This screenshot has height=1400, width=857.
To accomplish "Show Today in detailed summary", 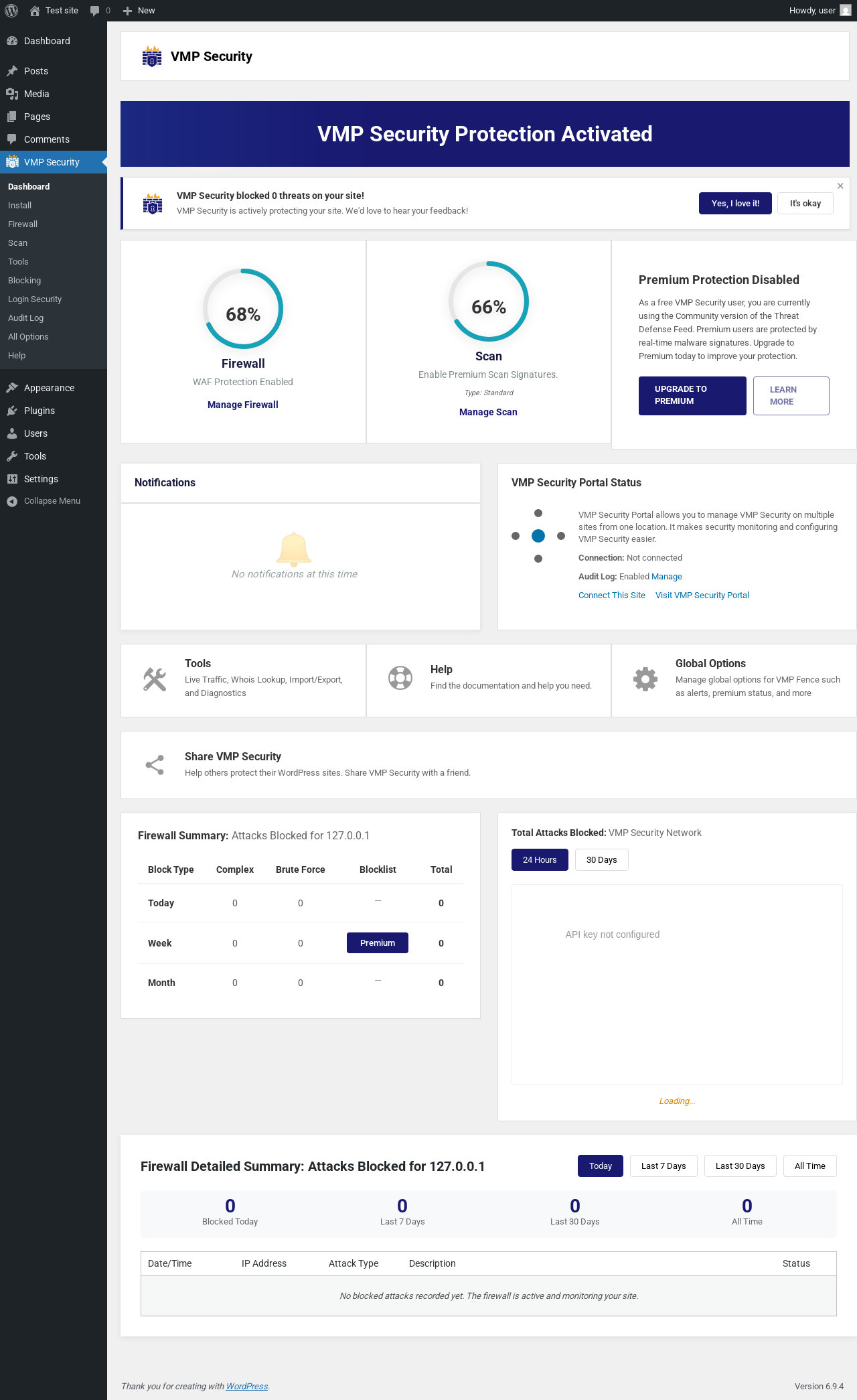I will click(x=601, y=1166).
